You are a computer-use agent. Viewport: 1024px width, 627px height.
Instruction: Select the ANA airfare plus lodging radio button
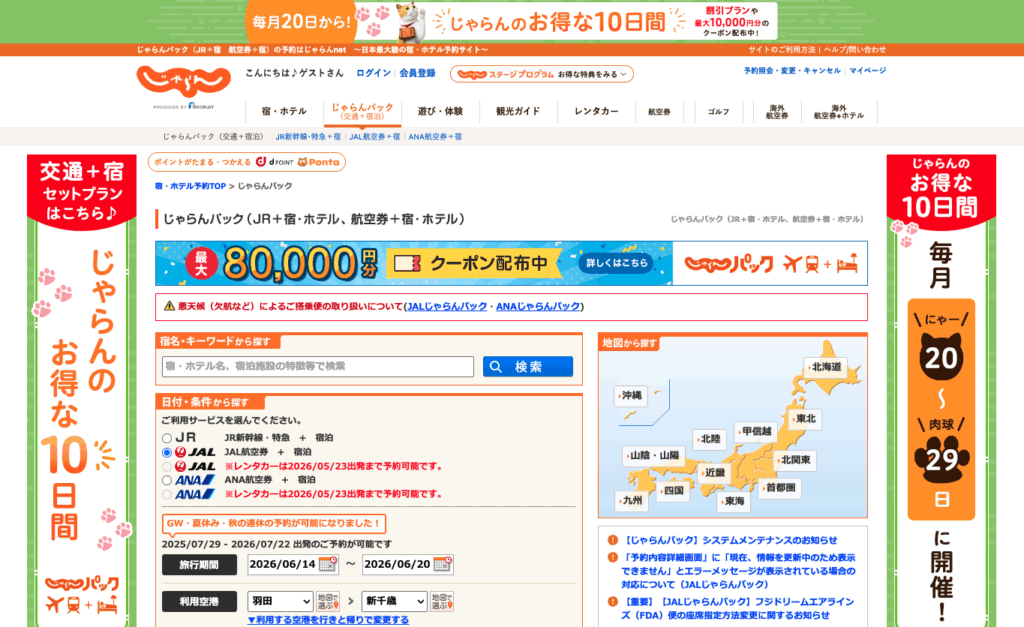click(167, 481)
